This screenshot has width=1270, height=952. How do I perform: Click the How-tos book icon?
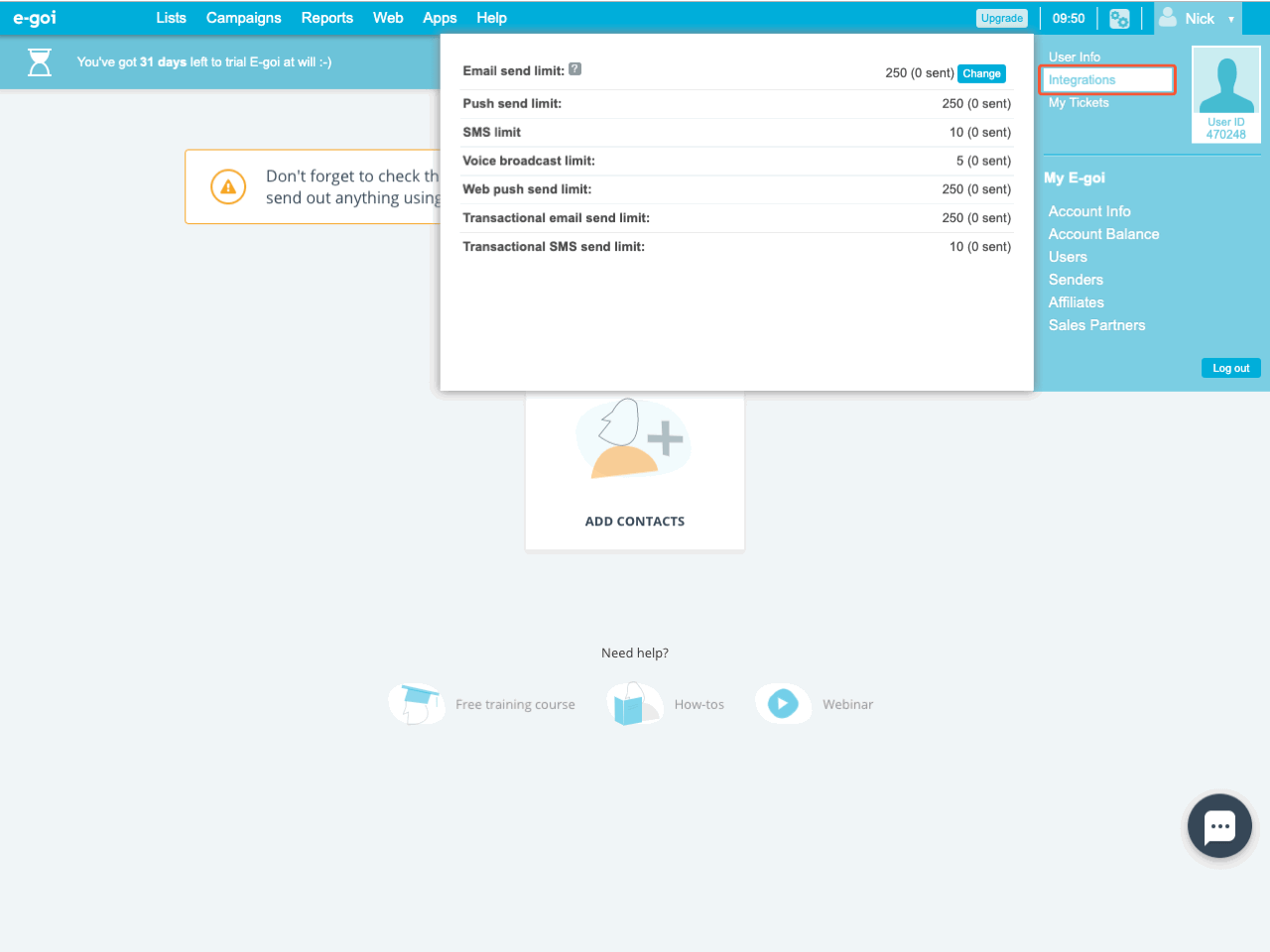[x=632, y=704]
